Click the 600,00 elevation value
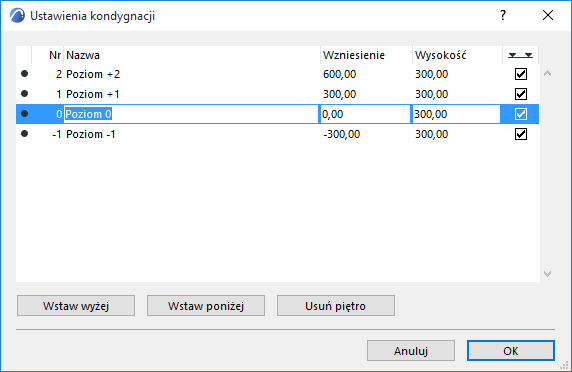 pyautogui.click(x=340, y=74)
